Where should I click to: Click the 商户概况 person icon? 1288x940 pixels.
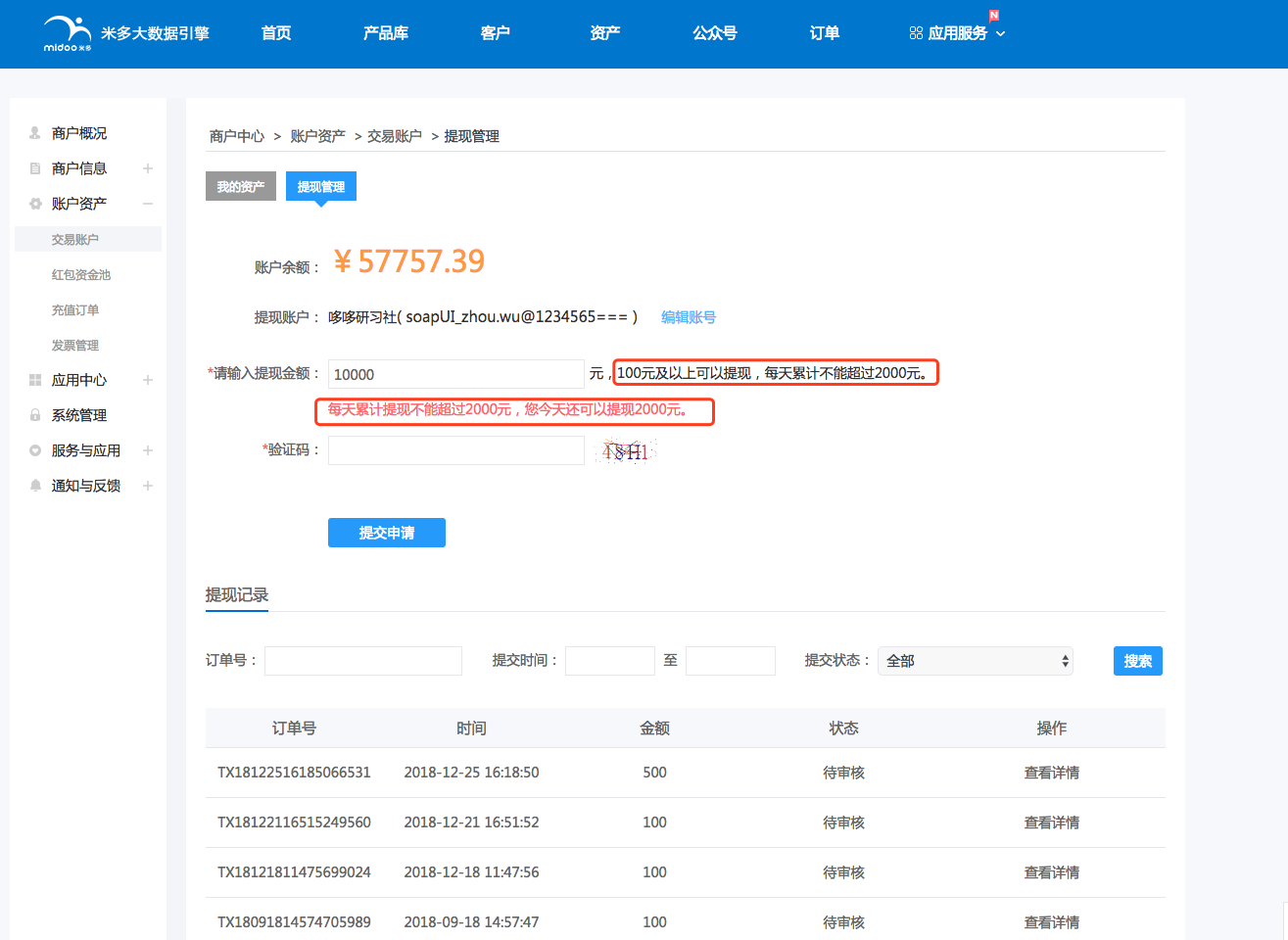click(x=35, y=132)
